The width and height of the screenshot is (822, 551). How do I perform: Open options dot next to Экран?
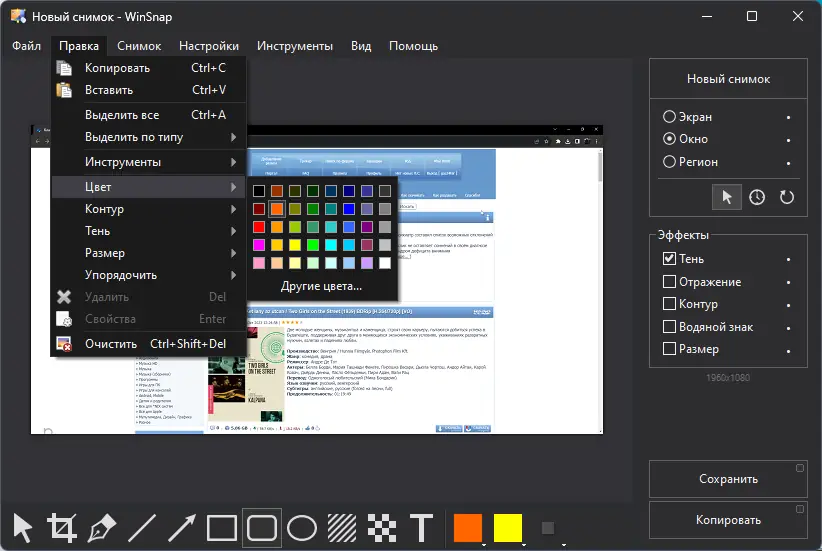click(x=788, y=117)
